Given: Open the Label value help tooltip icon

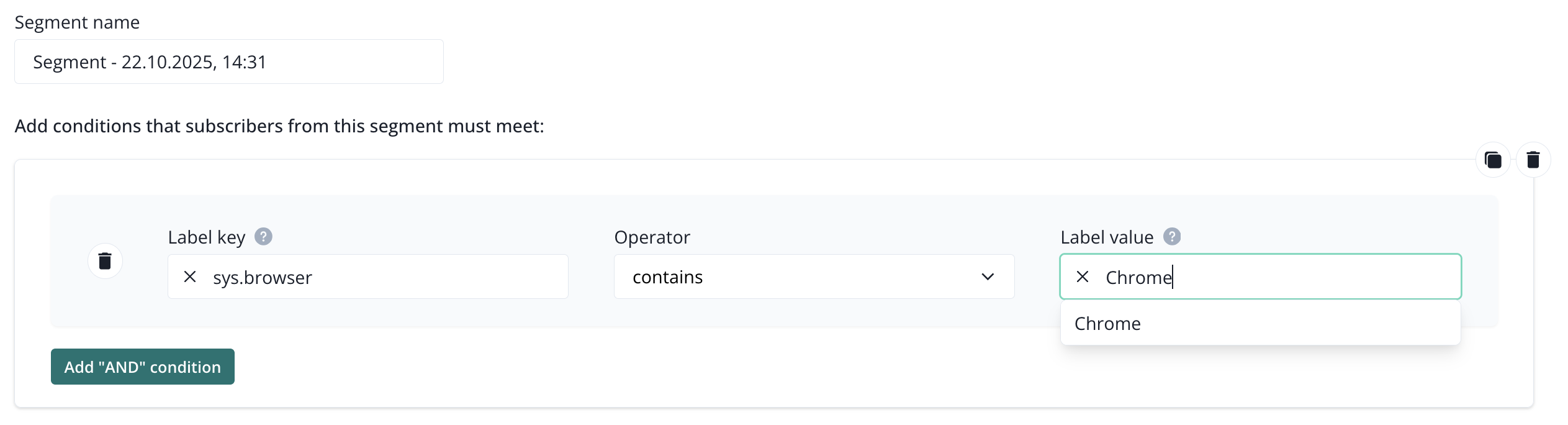Looking at the screenshot, I should coord(1171,237).
